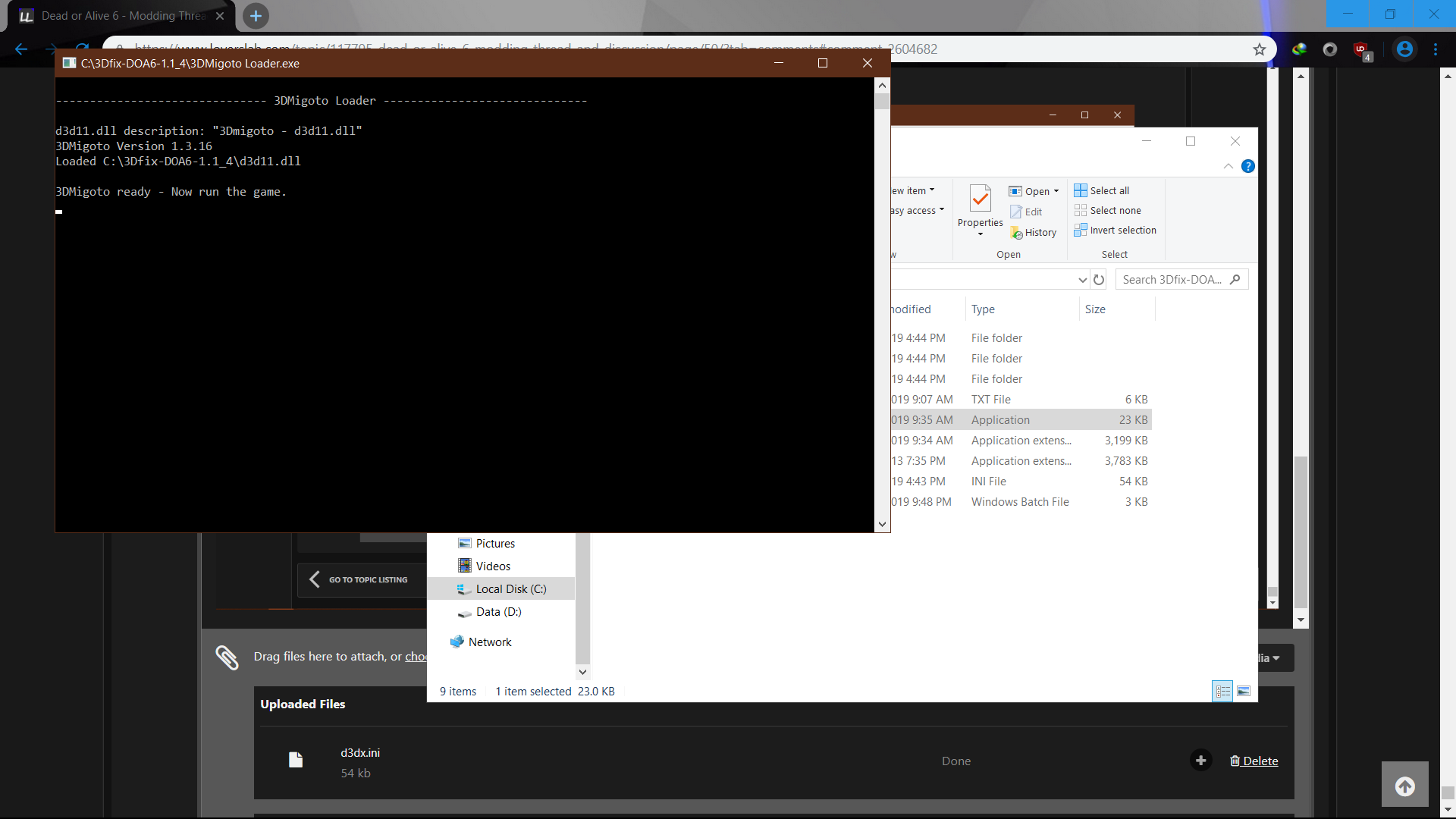
Task: Click the browser back arrow
Action: click(21, 49)
